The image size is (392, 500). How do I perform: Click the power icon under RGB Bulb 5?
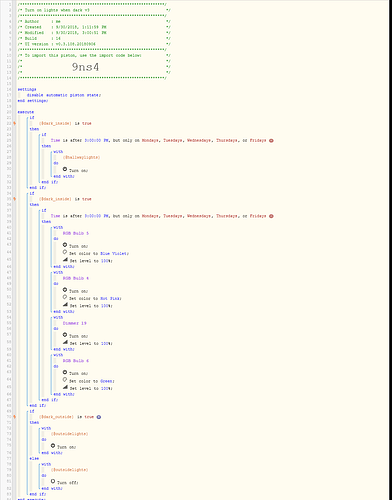pyautogui.click(x=65, y=245)
